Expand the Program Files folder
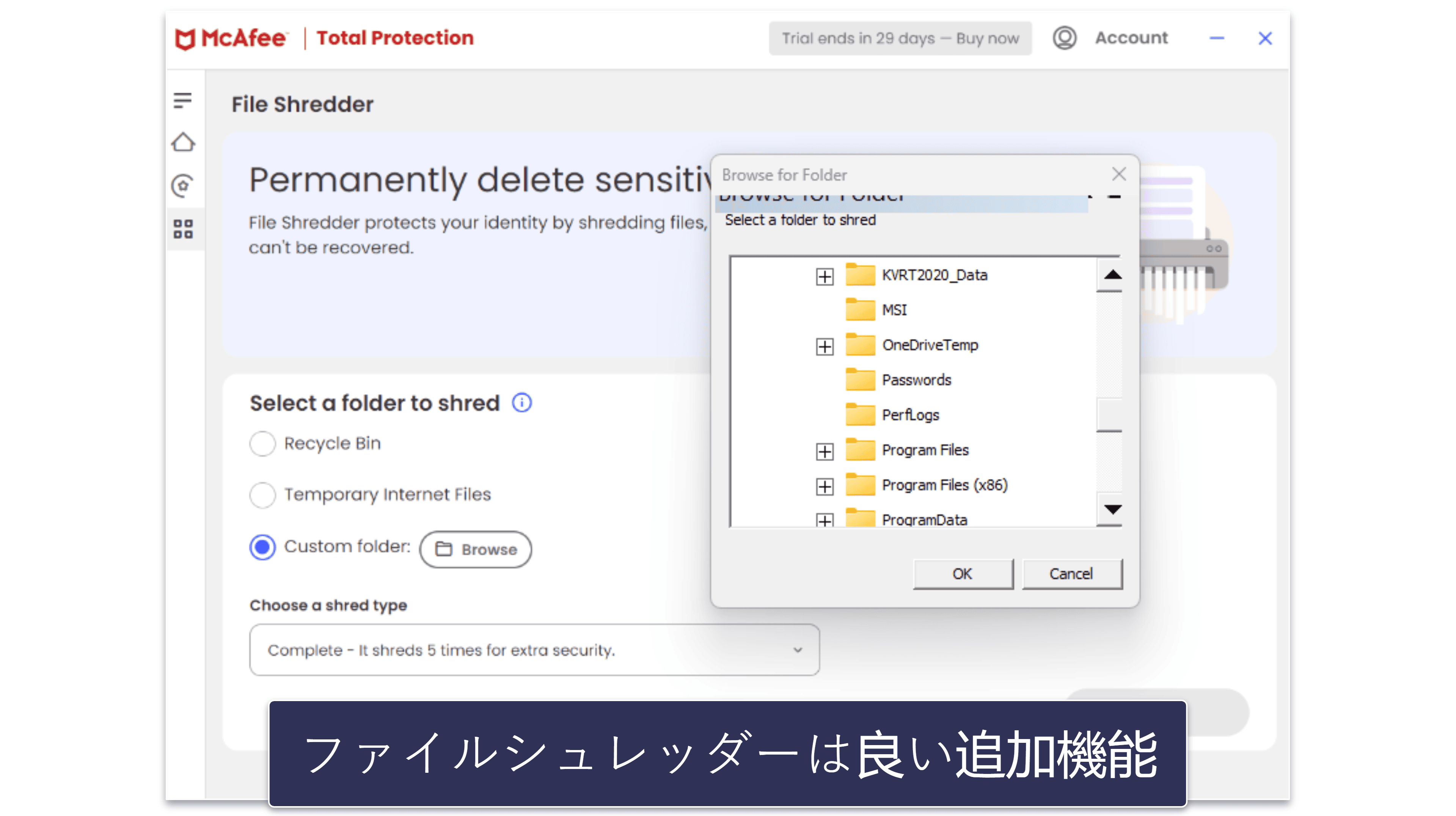 [x=825, y=450]
